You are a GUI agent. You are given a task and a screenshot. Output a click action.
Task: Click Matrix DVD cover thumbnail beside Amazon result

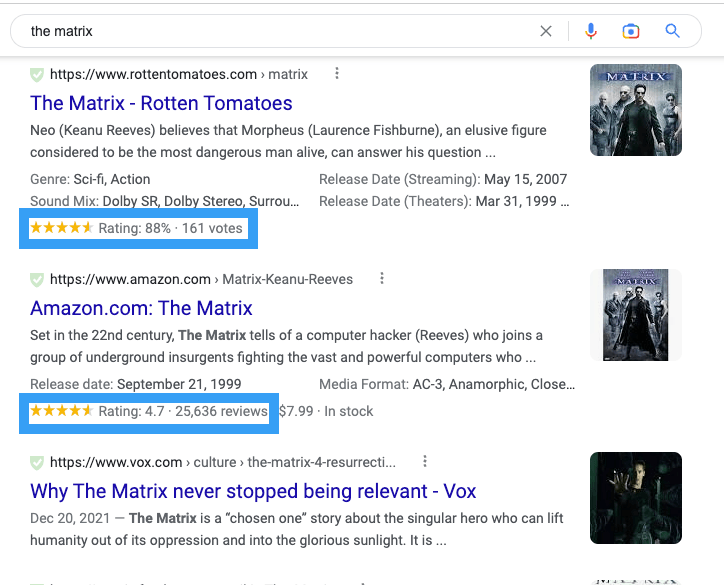[636, 315]
